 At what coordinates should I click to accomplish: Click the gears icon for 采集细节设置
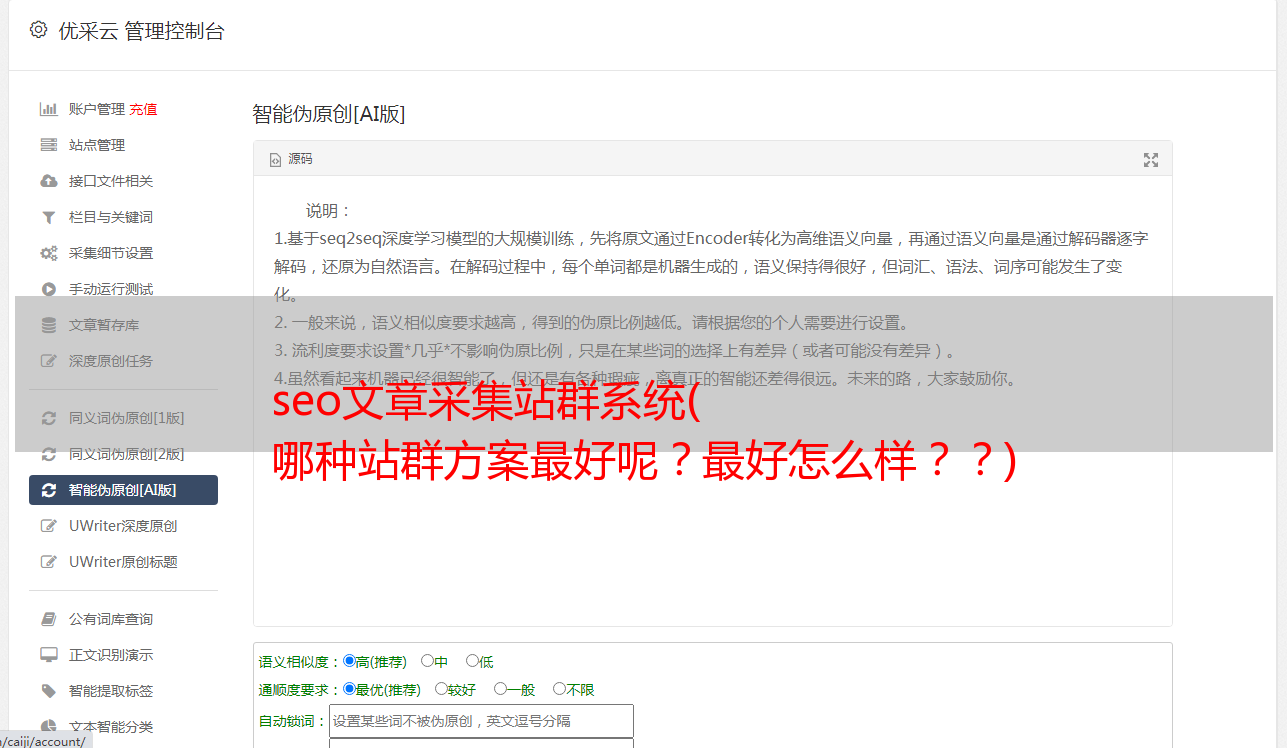48,253
